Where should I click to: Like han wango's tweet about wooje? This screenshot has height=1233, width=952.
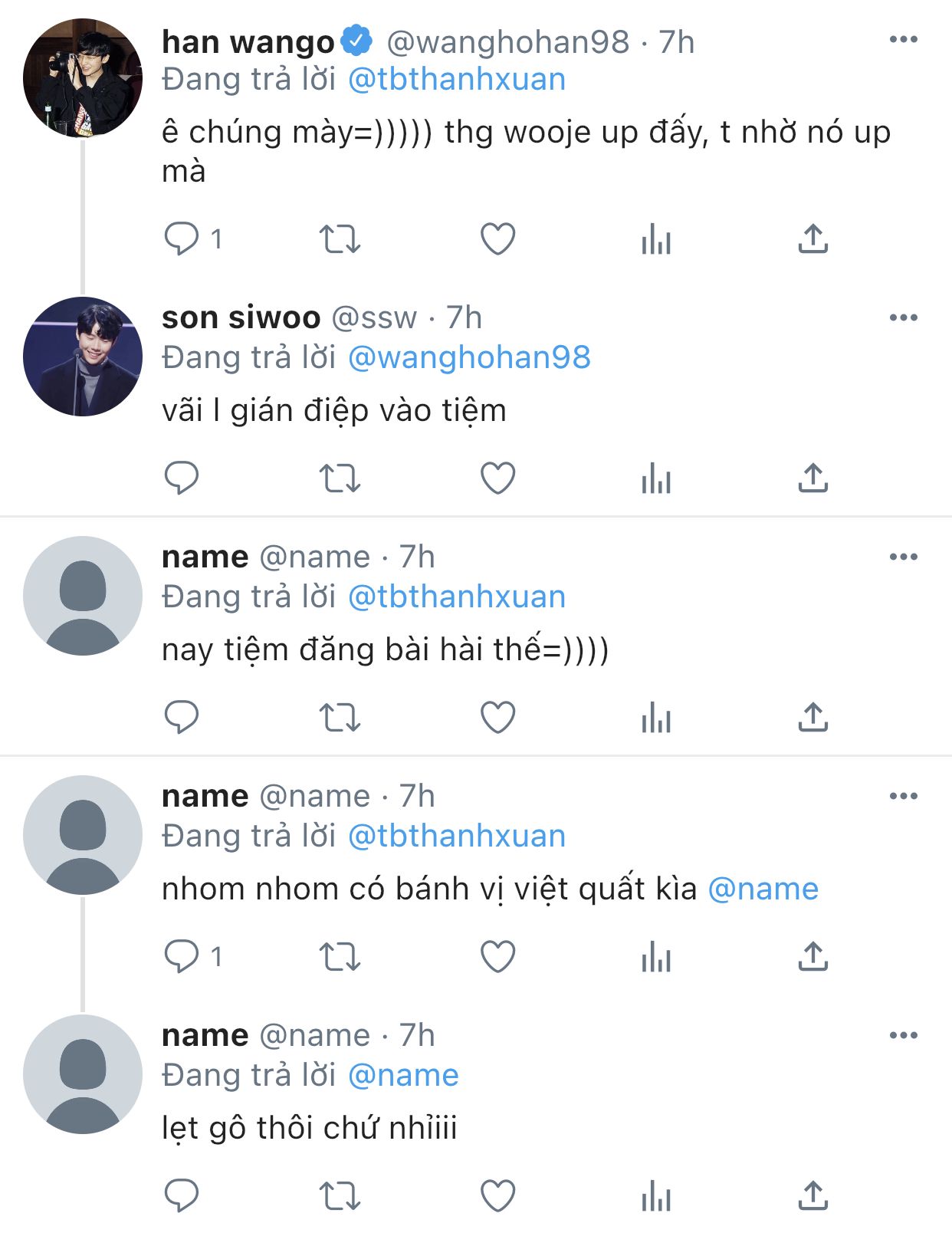point(497,239)
